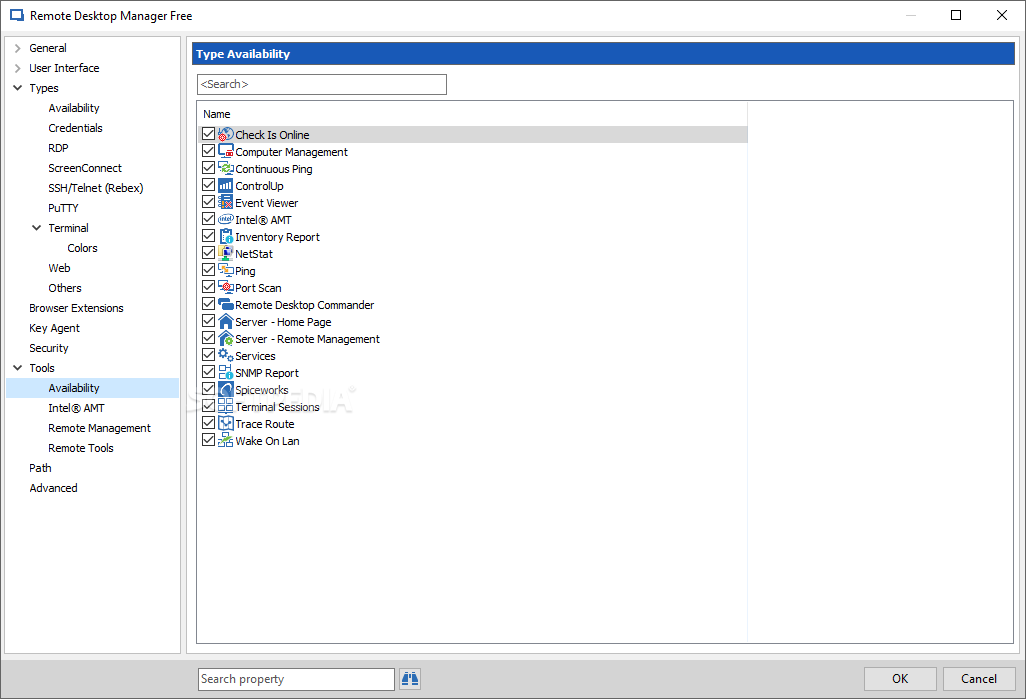Click the Cancel button
Screen dimensions: 1026x699
coord(979,679)
